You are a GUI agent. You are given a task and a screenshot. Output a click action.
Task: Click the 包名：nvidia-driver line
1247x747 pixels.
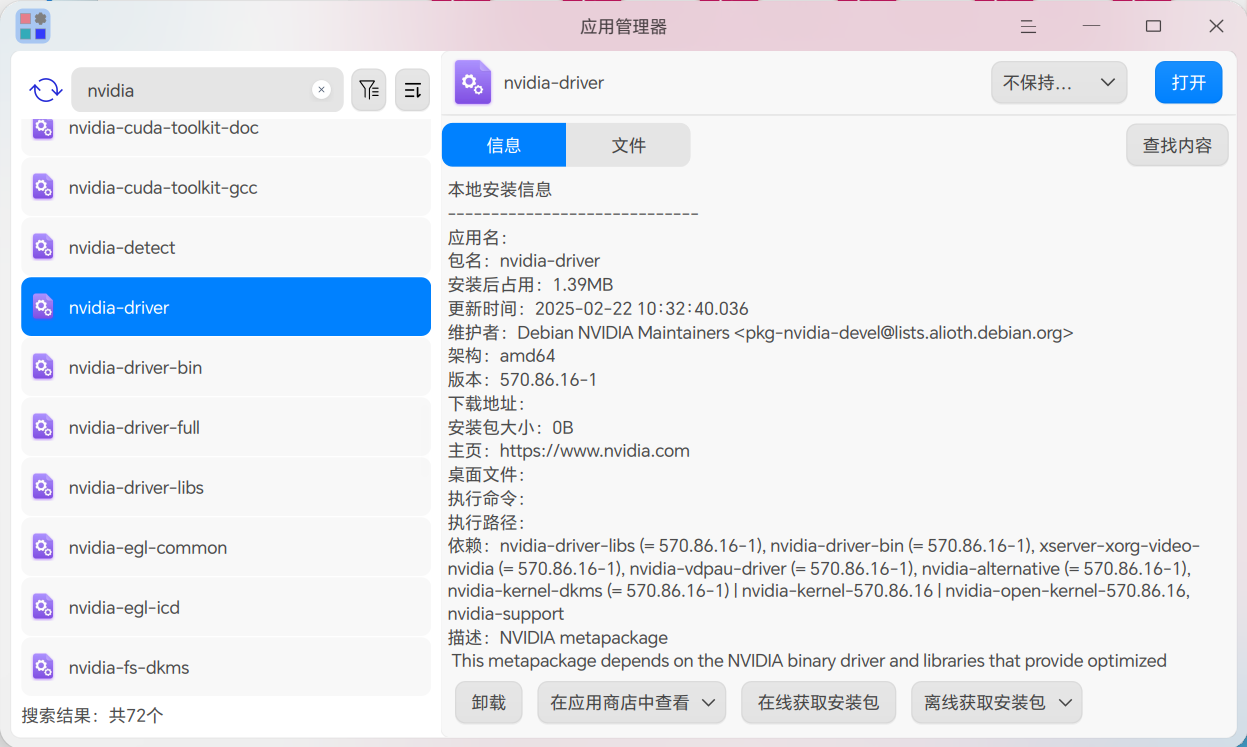pos(524,261)
